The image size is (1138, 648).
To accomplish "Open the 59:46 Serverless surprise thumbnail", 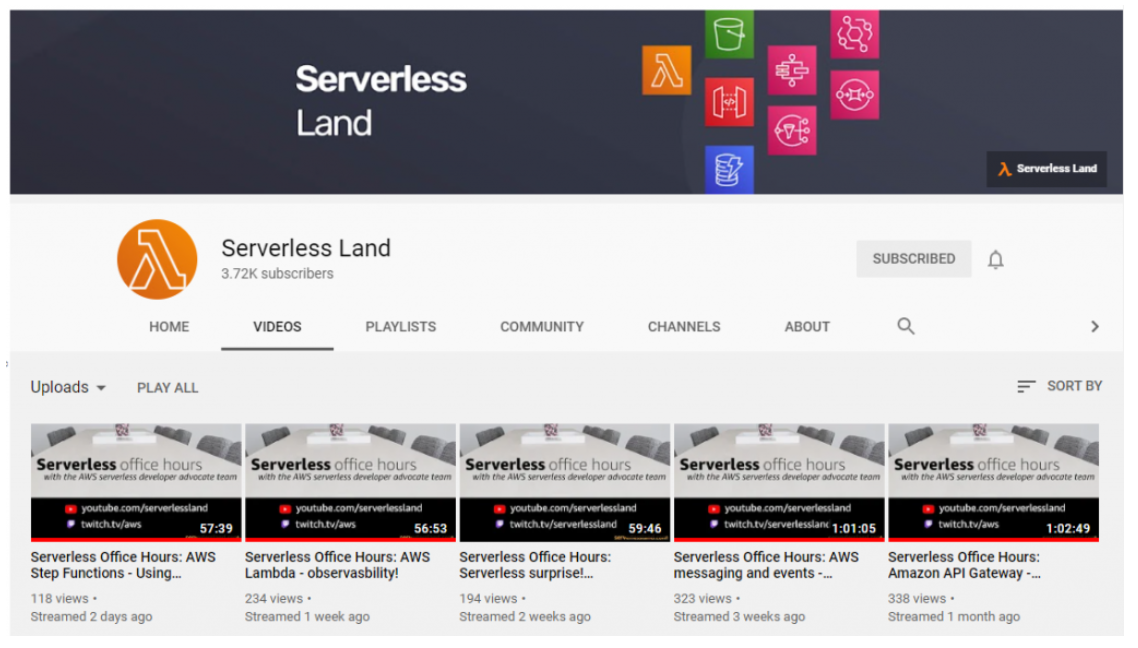I will (x=564, y=483).
